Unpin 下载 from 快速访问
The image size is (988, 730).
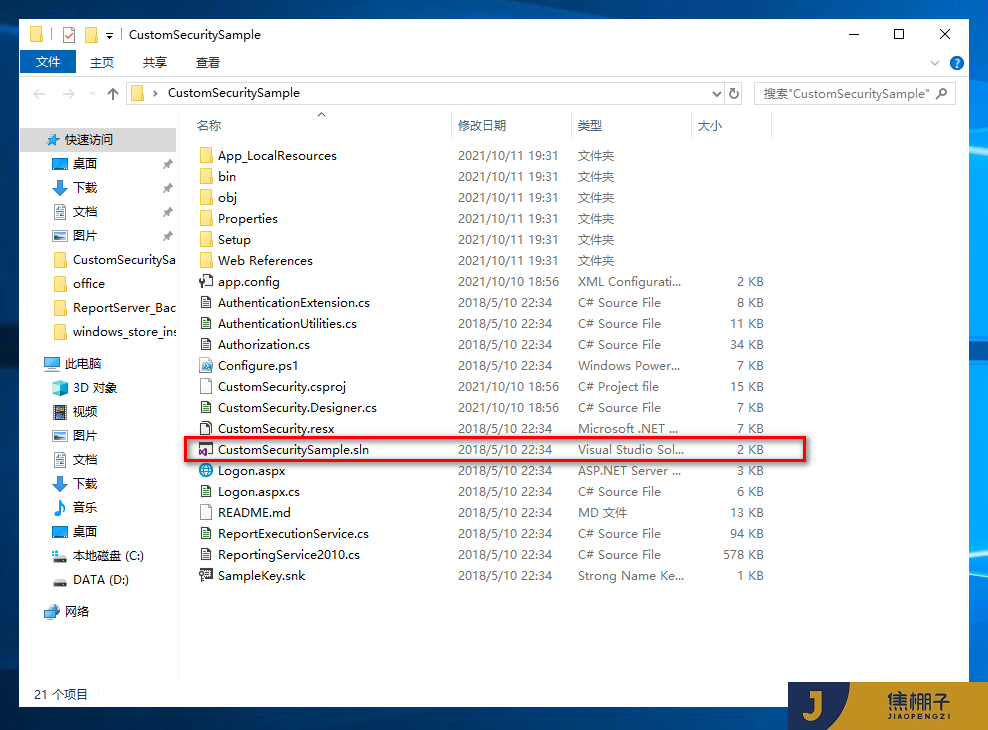pos(167,186)
